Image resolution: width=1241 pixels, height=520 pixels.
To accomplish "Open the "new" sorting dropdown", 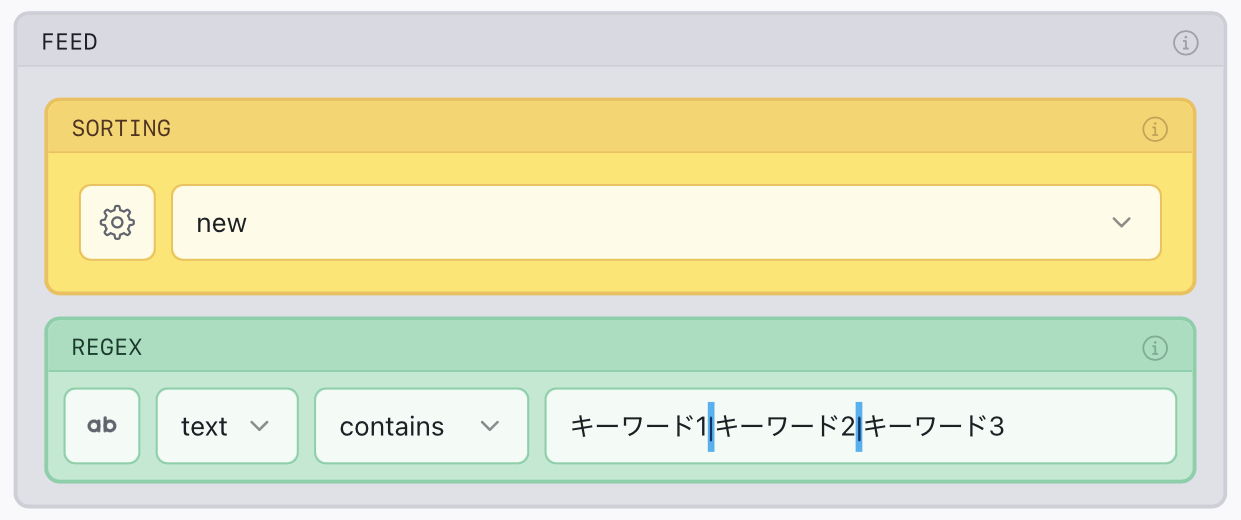I will click(665, 222).
